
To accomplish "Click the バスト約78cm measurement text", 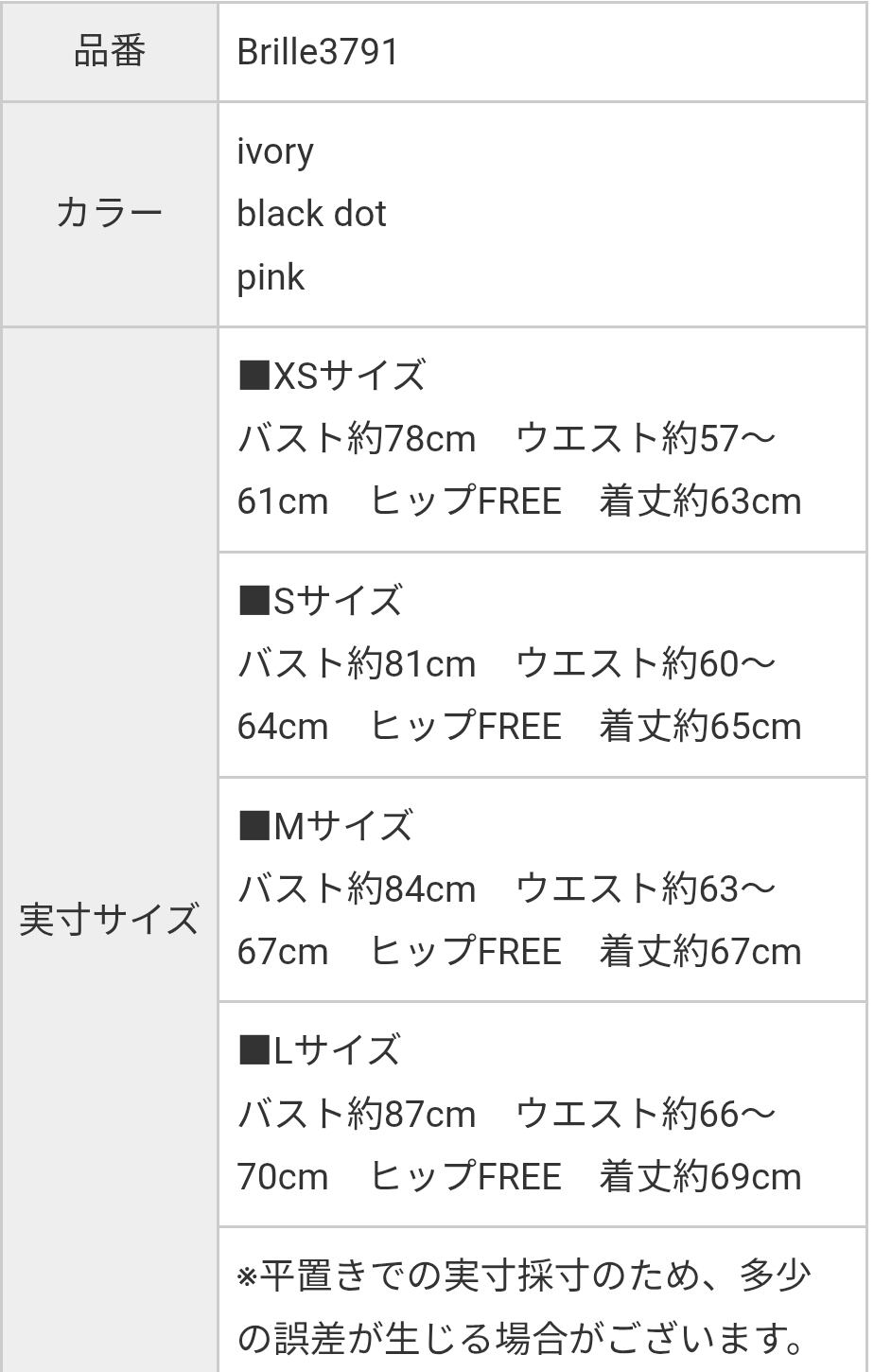I will pyautogui.click(x=357, y=438).
